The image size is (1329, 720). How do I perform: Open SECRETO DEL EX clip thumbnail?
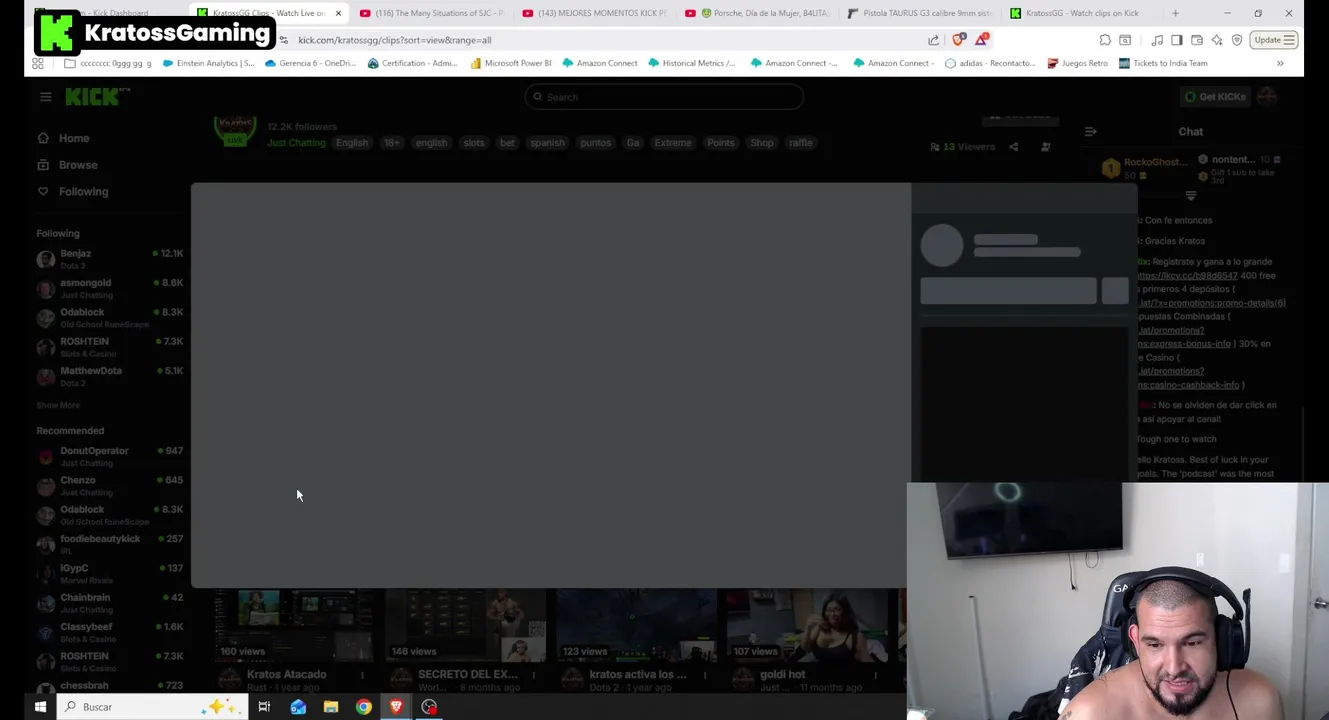click(x=466, y=626)
